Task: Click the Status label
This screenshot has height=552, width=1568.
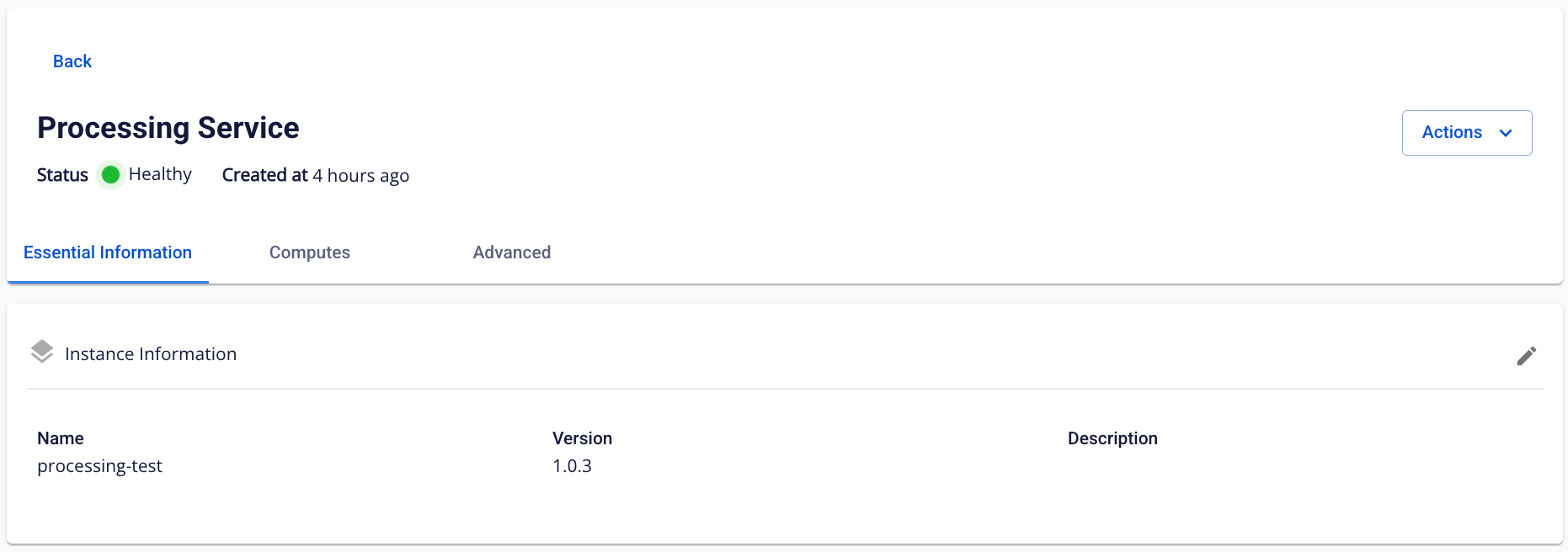Action: [62, 175]
